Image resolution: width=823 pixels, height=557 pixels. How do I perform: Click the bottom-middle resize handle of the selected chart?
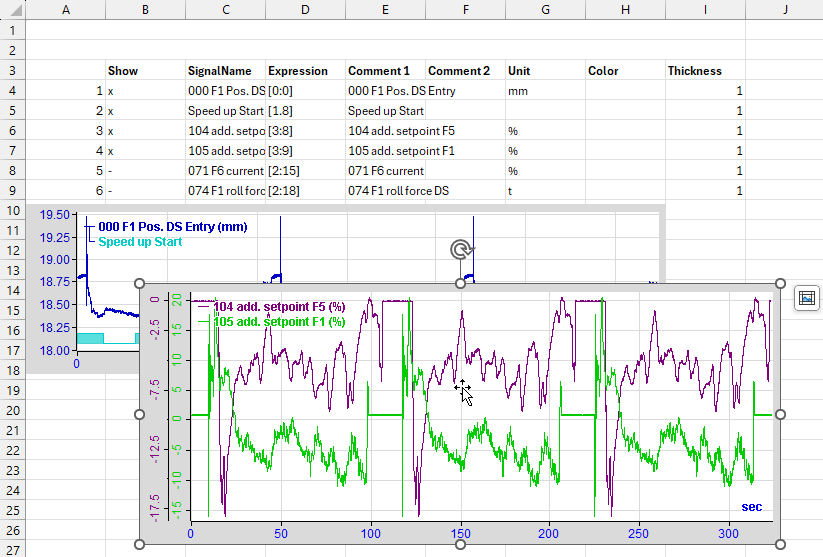pyautogui.click(x=460, y=544)
